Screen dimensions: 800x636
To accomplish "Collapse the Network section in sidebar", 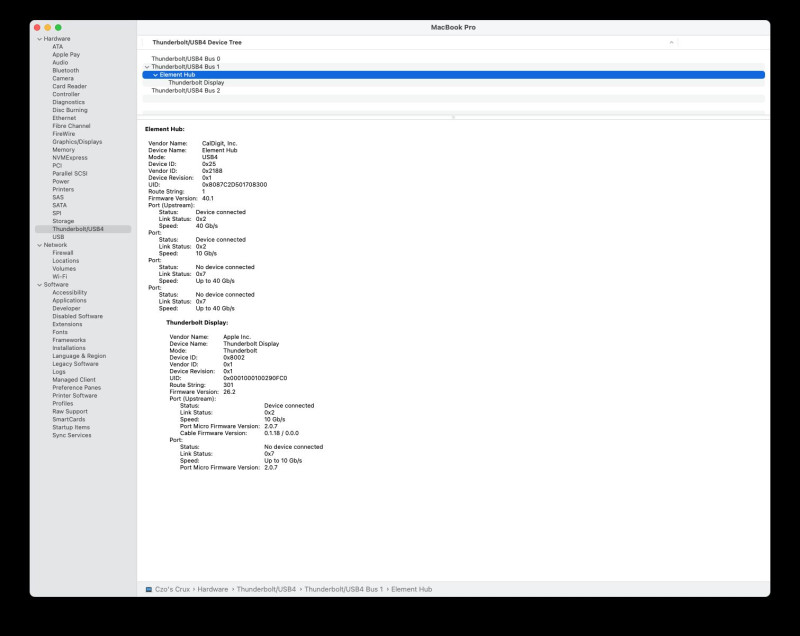I will (x=39, y=245).
